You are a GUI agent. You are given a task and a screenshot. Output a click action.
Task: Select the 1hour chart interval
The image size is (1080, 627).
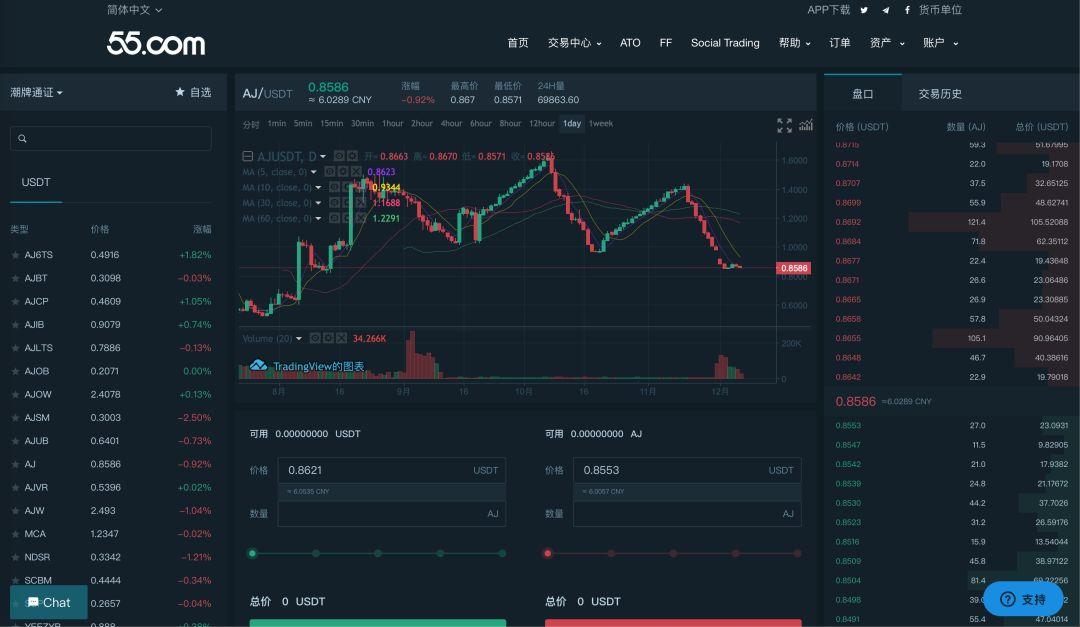click(x=392, y=124)
